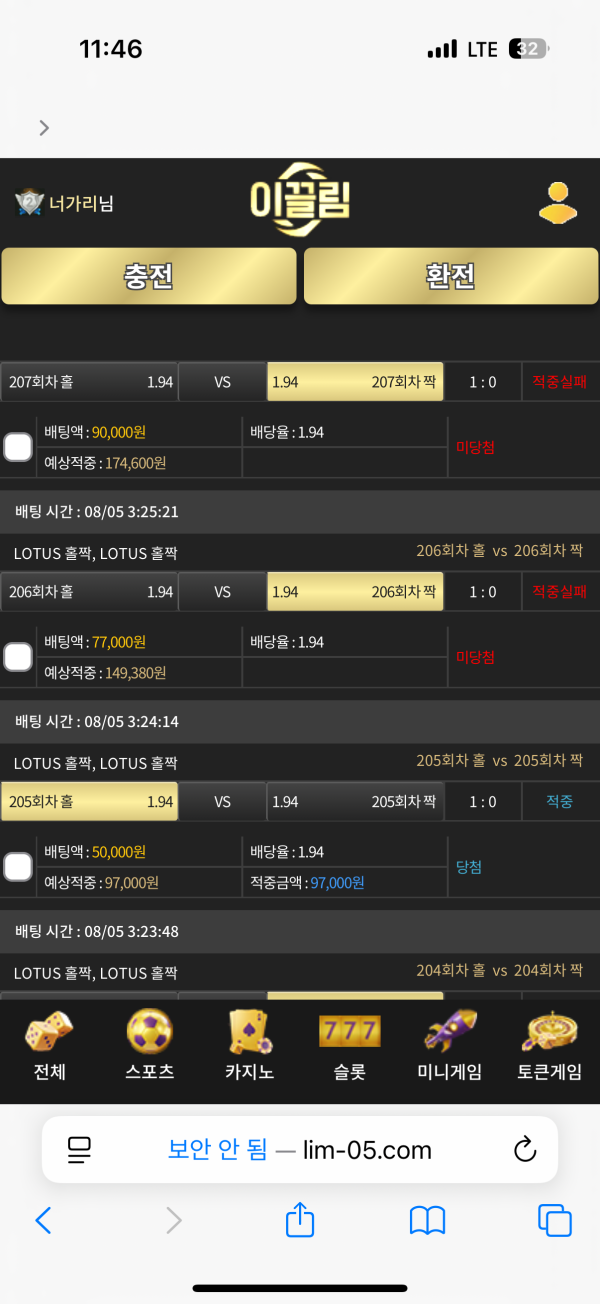
Task: Go back in Safari
Action: coord(43,1220)
